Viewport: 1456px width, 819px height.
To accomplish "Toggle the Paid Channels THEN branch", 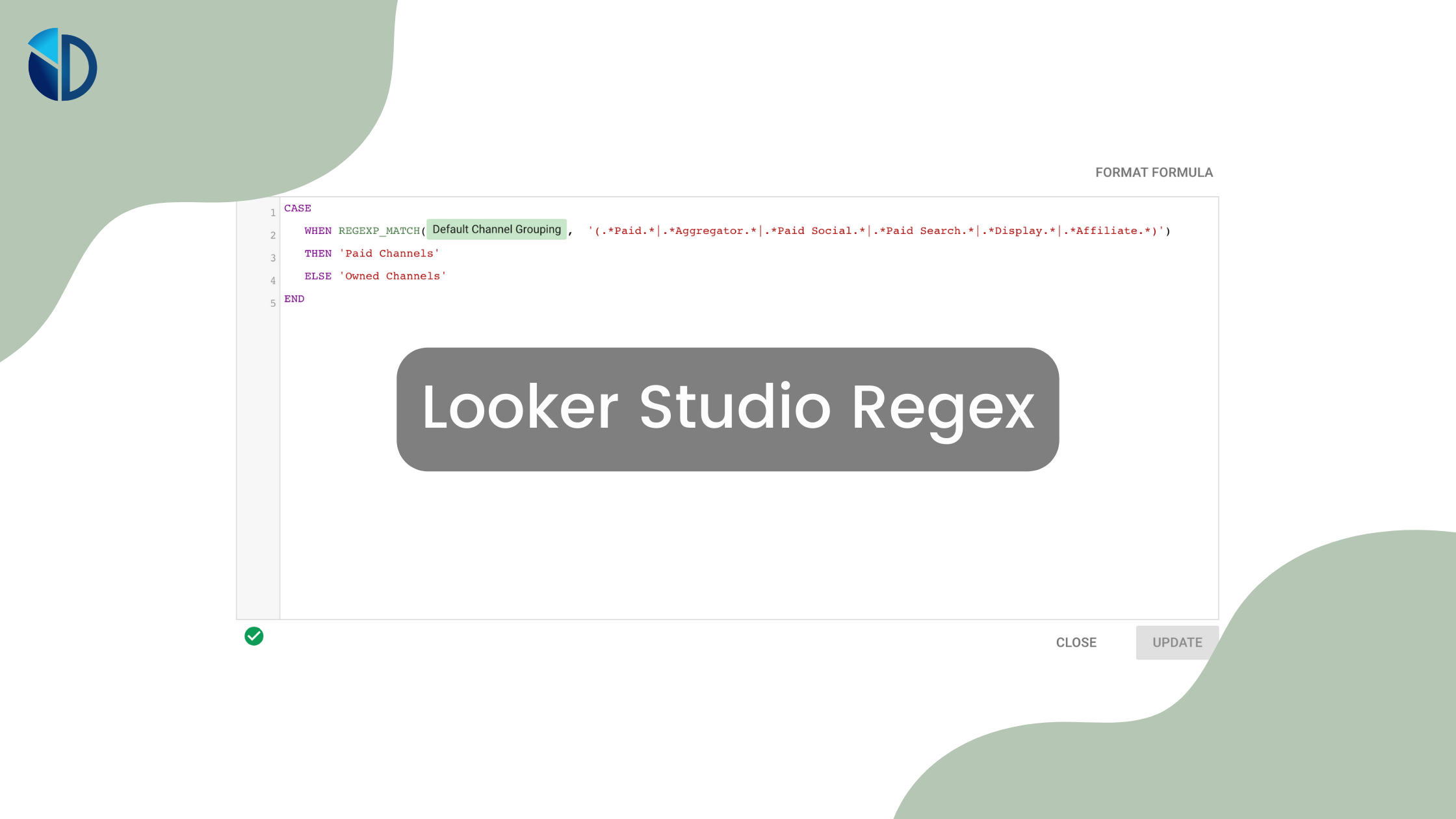I will point(372,253).
